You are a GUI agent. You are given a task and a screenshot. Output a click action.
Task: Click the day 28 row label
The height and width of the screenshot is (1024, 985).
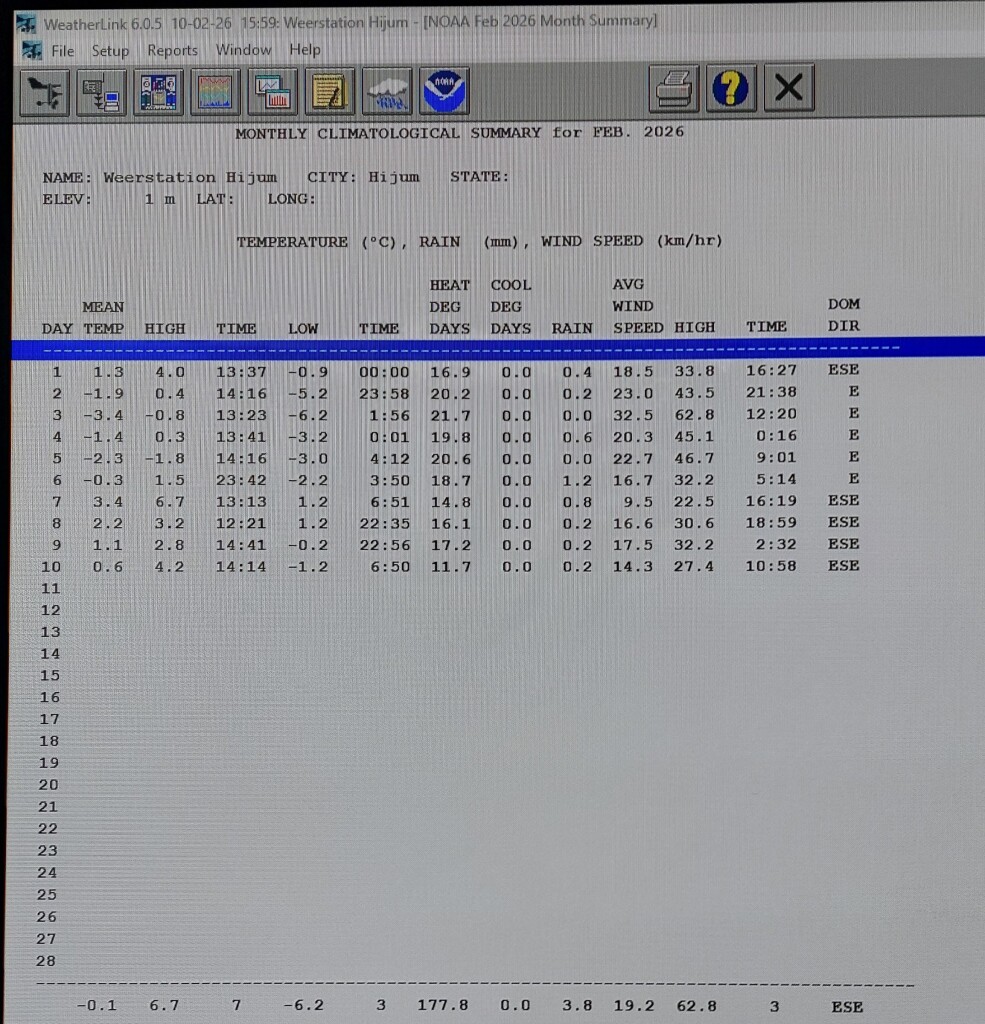coord(46,961)
